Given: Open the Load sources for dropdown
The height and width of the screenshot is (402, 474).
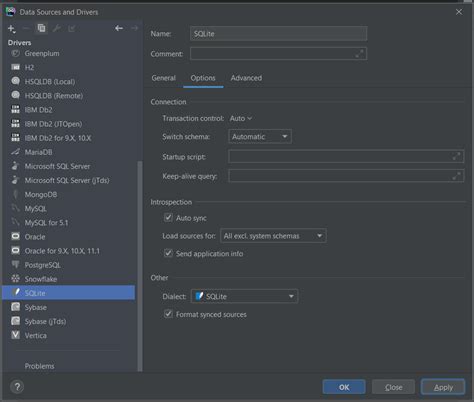Looking at the screenshot, I should coord(273,236).
